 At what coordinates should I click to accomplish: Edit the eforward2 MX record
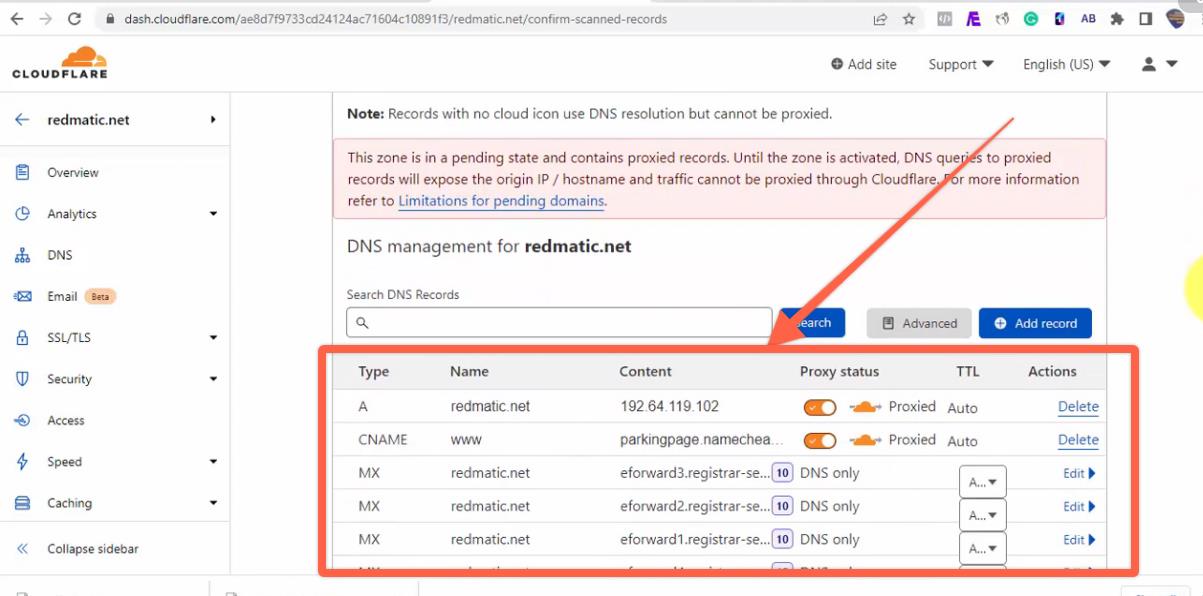tap(1079, 507)
